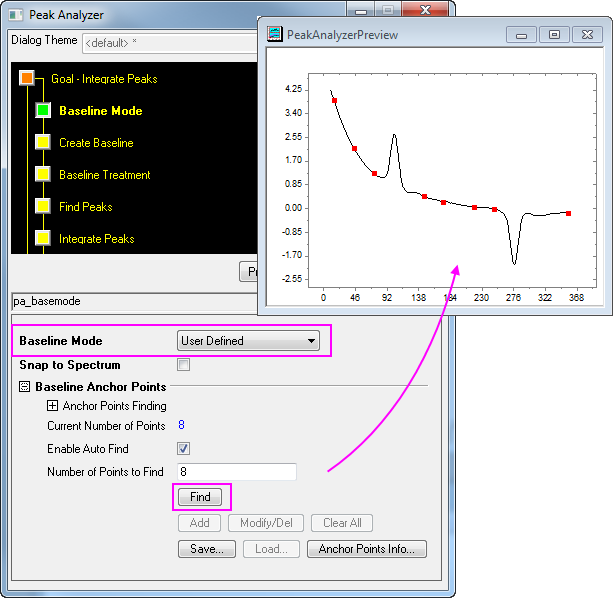
Task: Click the partially hidden Prev button
Action: 249,271
